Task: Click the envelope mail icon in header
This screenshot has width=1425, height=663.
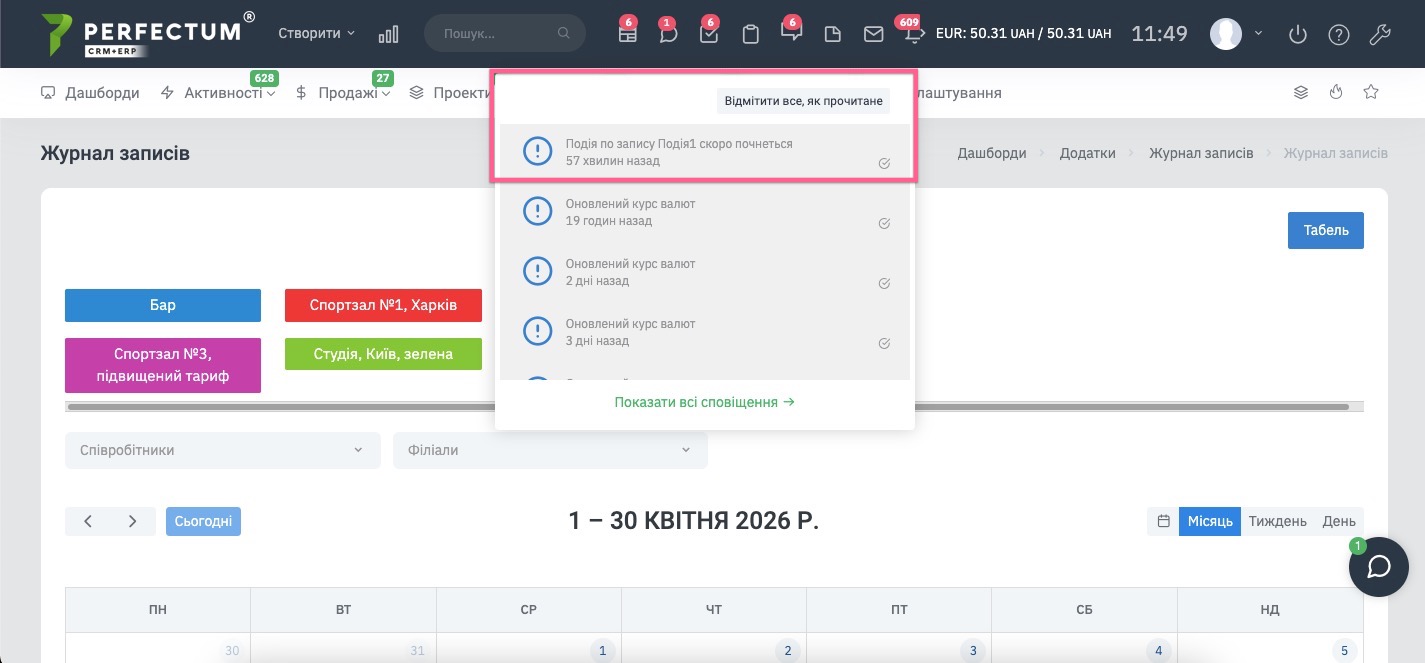Action: point(873,34)
